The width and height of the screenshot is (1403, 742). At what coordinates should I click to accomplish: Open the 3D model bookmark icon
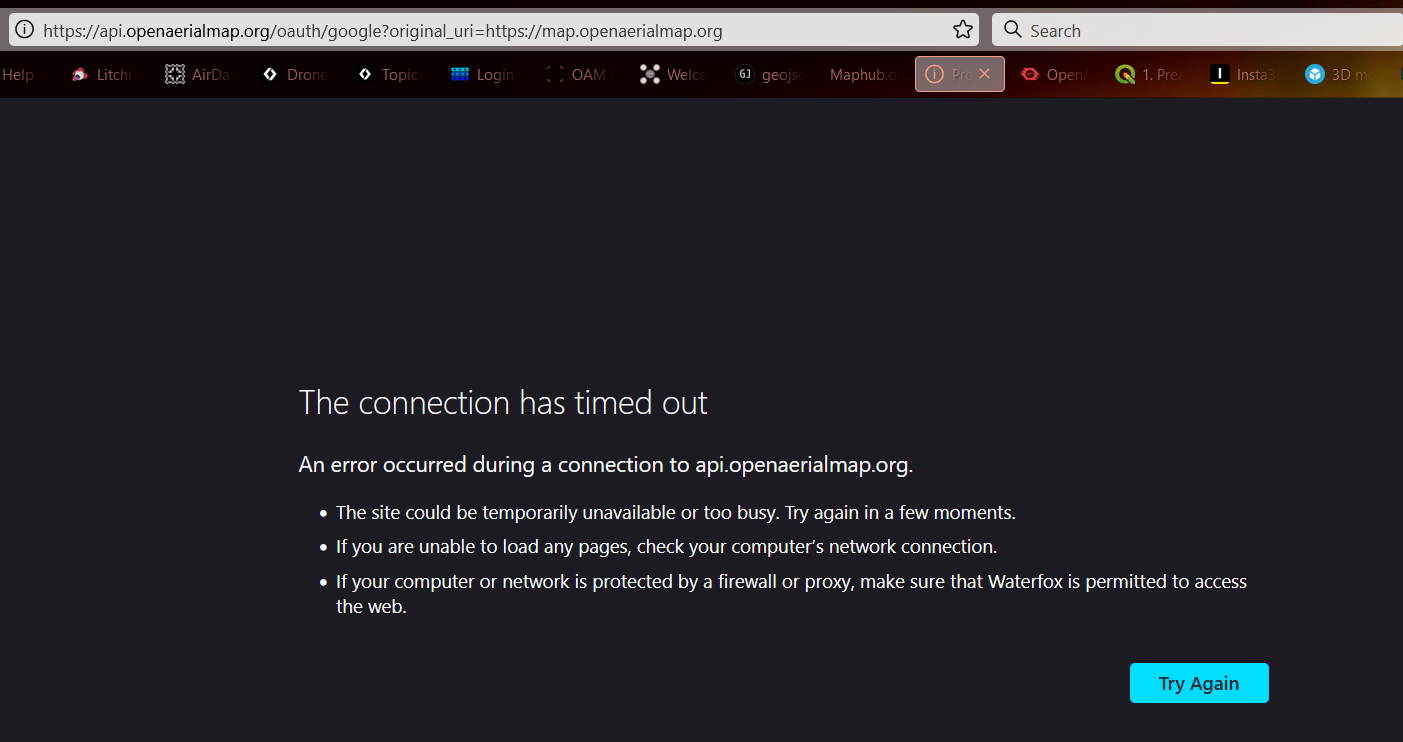pos(1313,73)
